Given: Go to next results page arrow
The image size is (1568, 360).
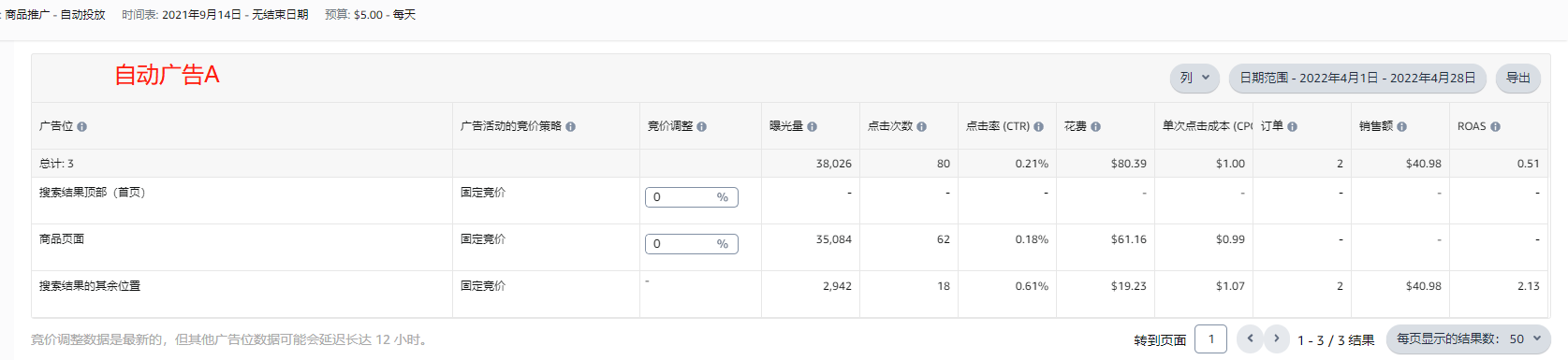Looking at the screenshot, I should coord(1276,338).
